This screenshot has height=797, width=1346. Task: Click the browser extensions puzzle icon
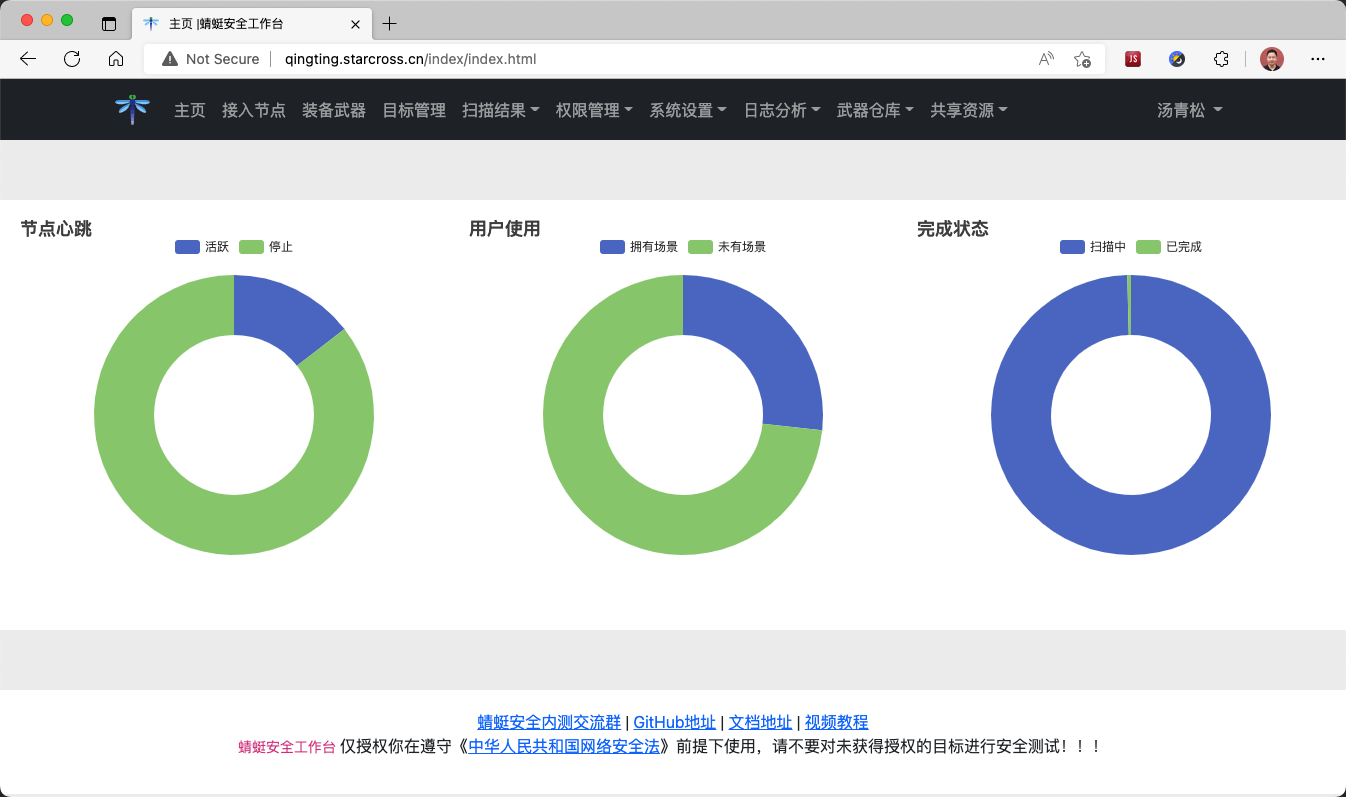click(1221, 59)
